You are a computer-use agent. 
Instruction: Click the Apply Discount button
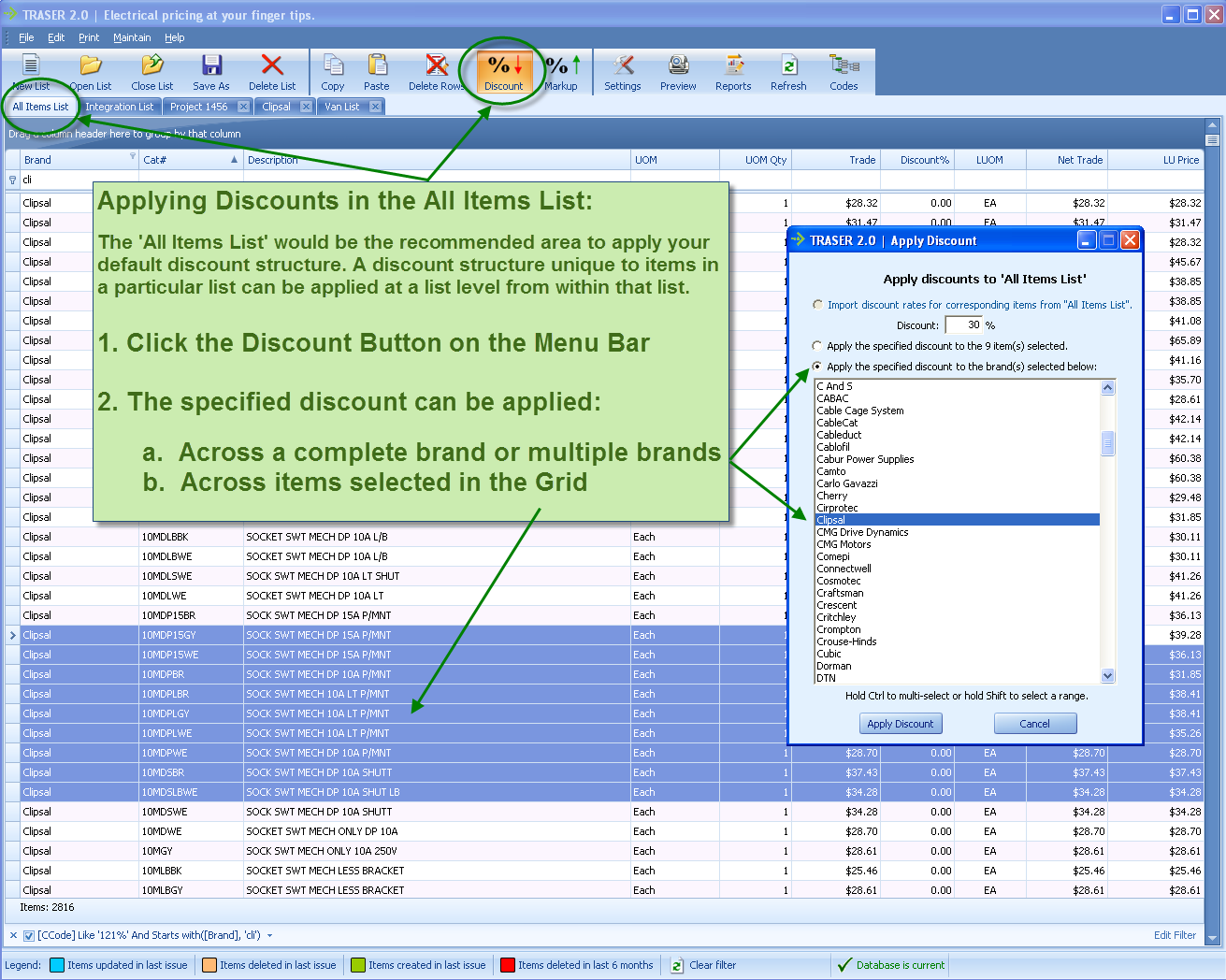[900, 724]
